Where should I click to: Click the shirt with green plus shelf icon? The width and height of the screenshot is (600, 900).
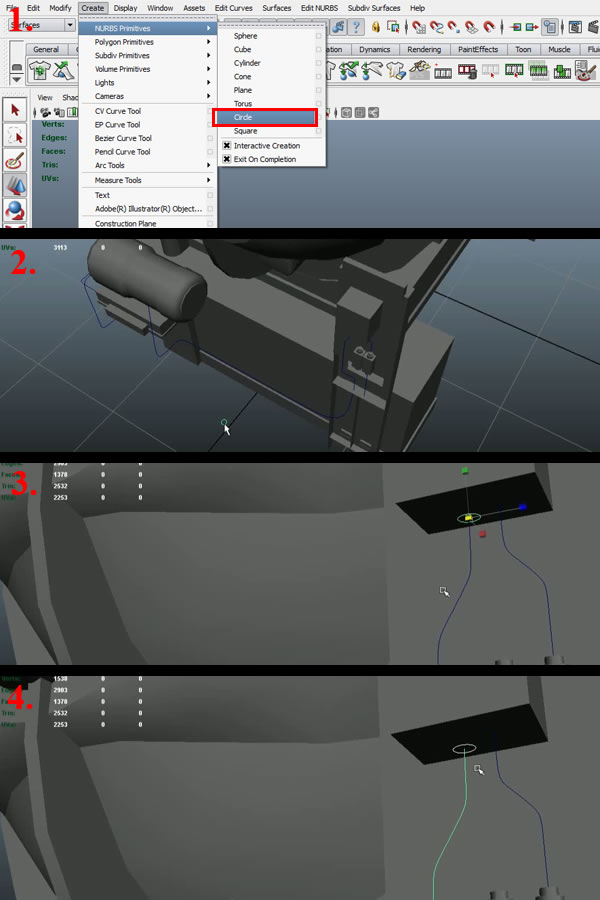(40, 71)
